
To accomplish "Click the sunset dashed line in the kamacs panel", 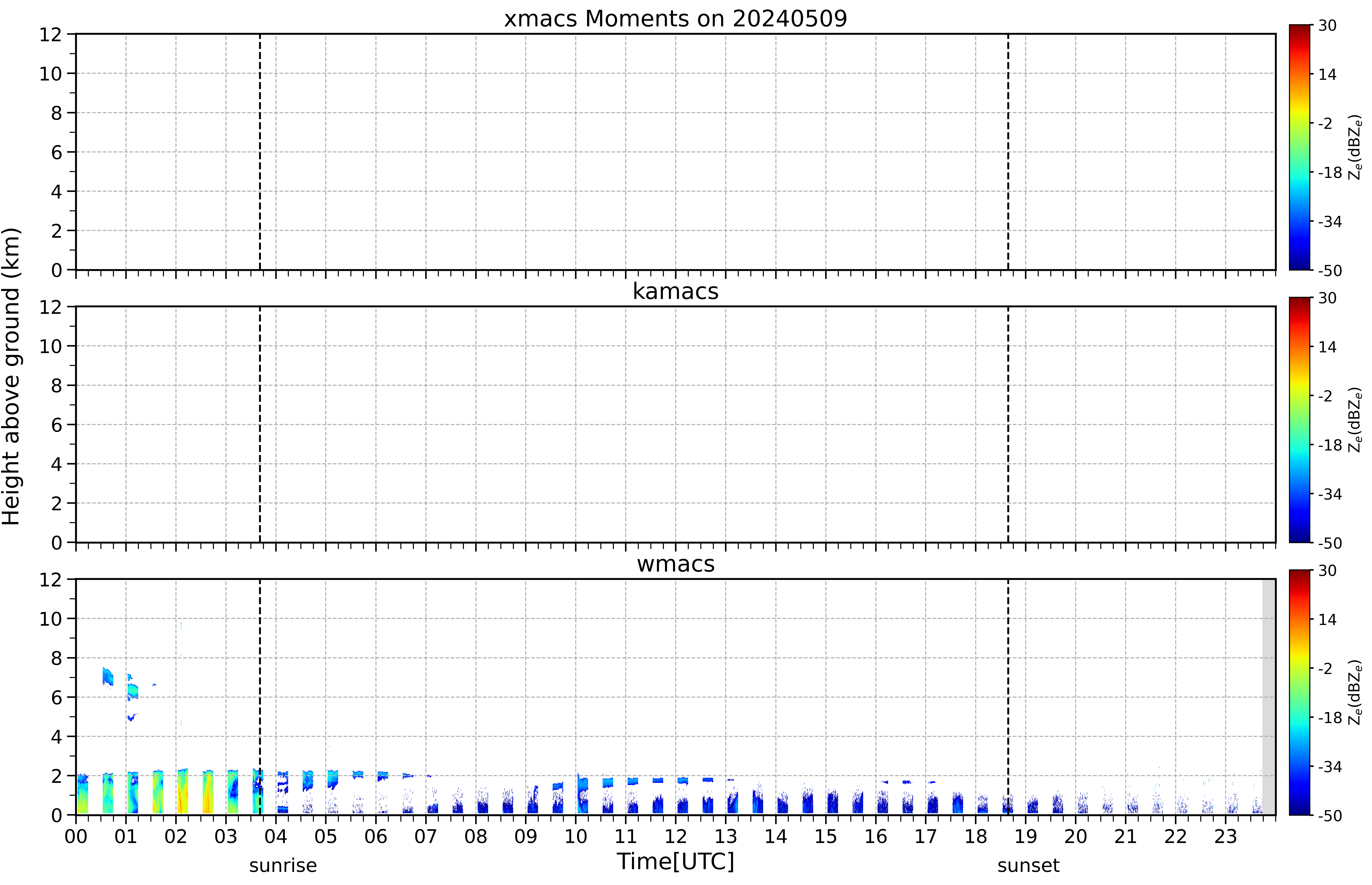I will [1008, 424].
